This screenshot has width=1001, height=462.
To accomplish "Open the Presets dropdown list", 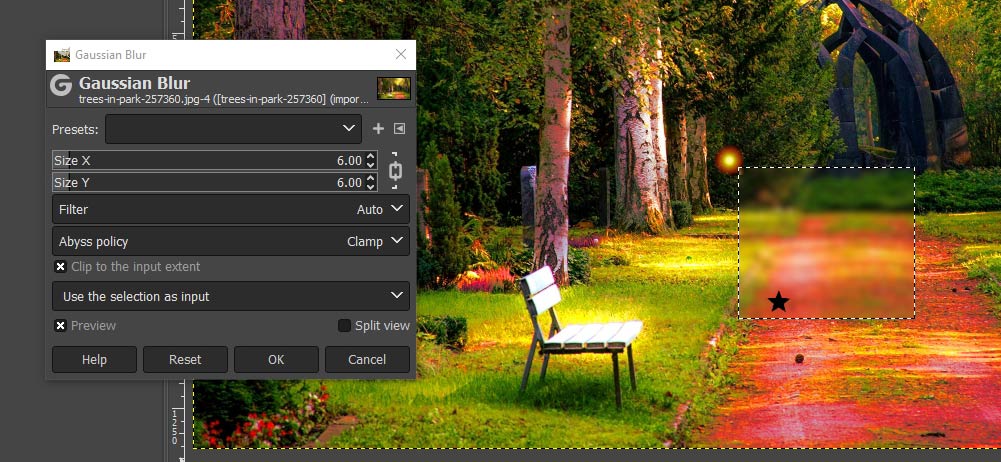I will coord(234,129).
